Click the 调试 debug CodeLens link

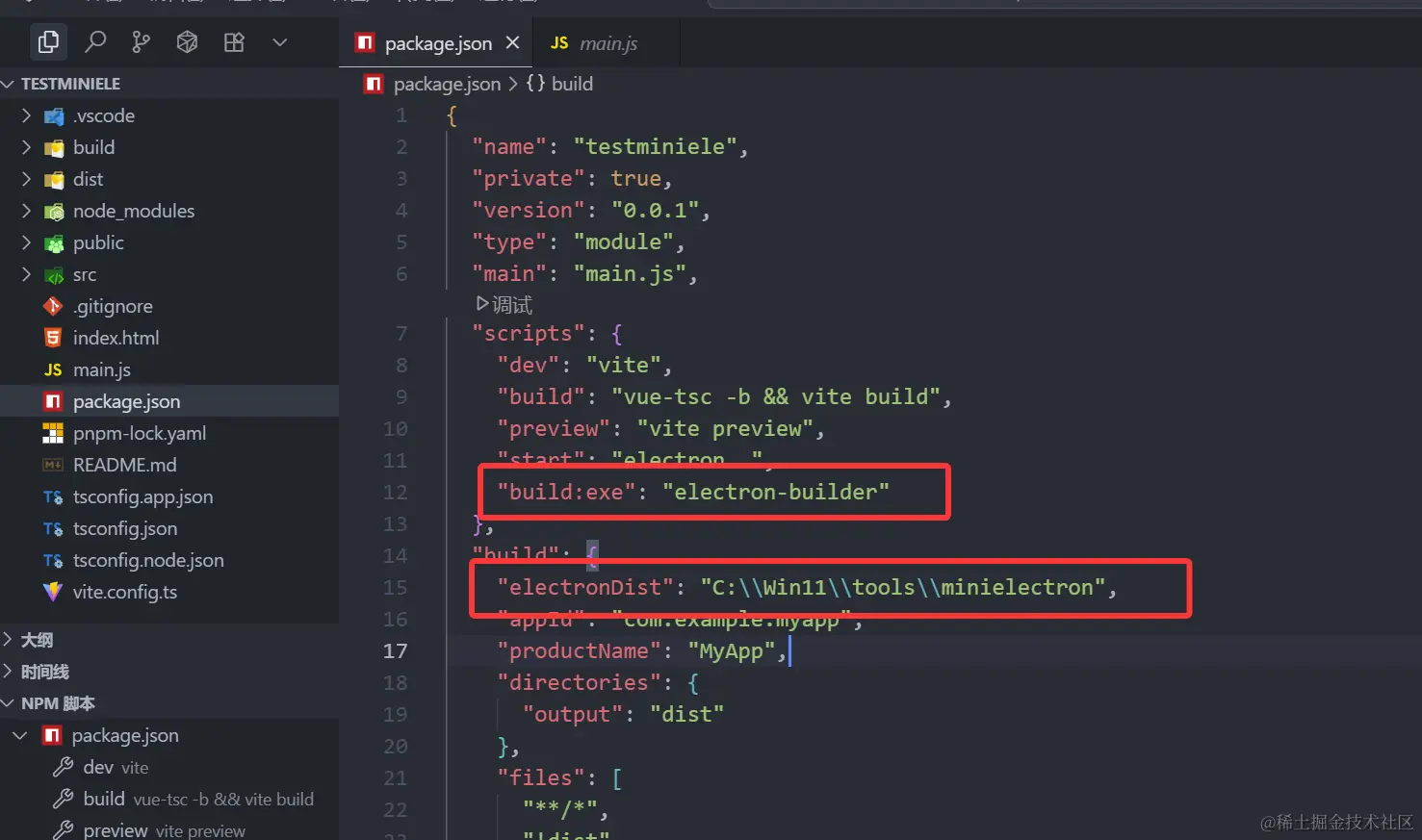[504, 305]
